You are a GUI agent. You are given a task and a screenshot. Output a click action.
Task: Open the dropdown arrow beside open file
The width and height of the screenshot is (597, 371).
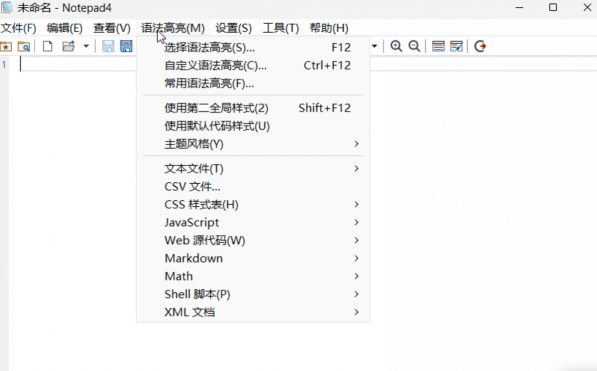(86, 46)
